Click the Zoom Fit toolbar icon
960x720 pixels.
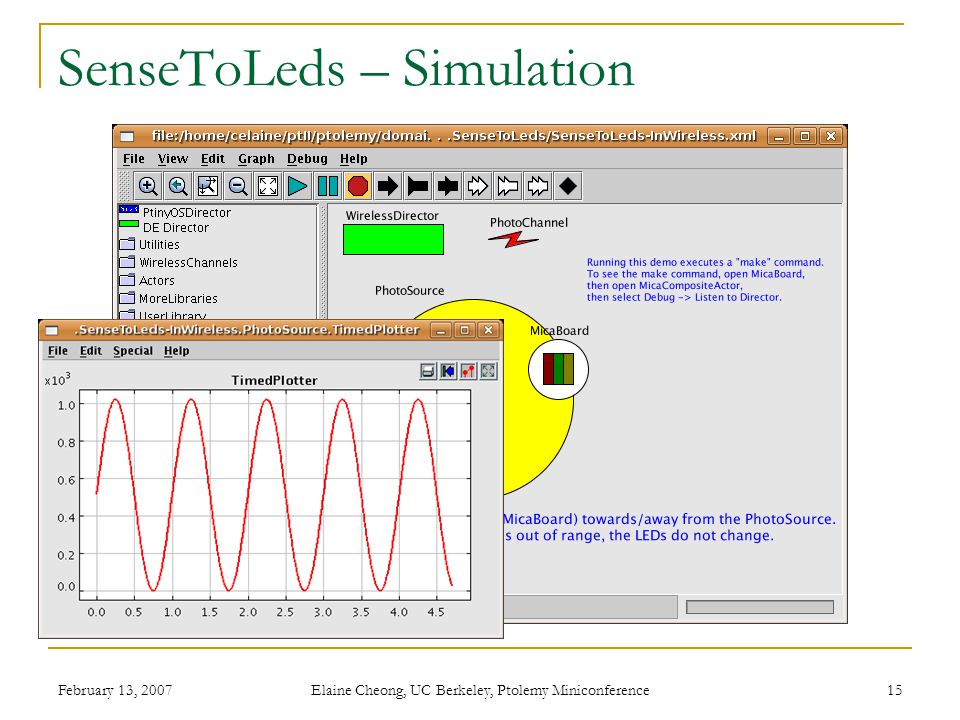point(208,186)
